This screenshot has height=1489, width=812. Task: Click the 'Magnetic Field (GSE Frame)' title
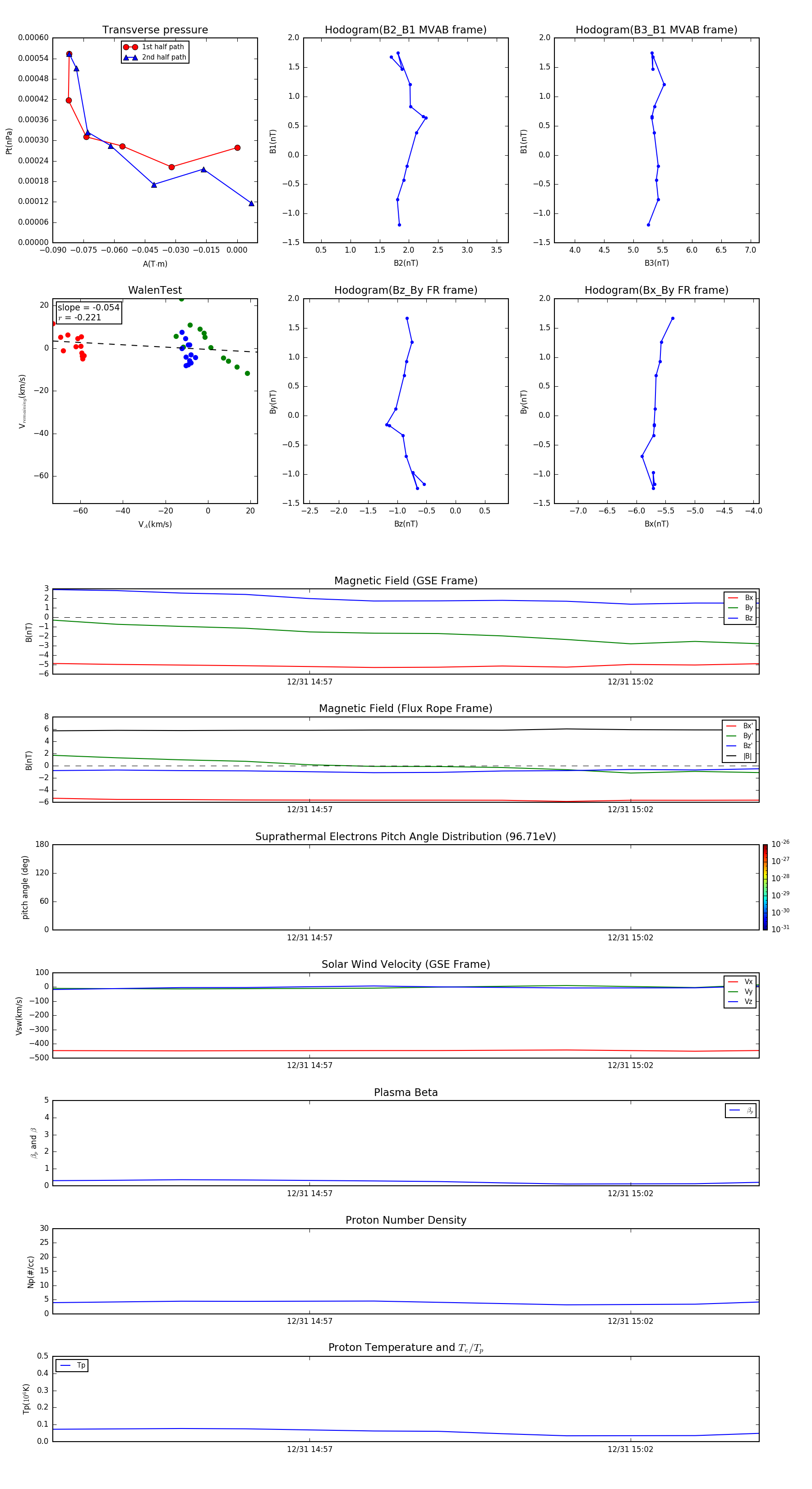click(406, 581)
